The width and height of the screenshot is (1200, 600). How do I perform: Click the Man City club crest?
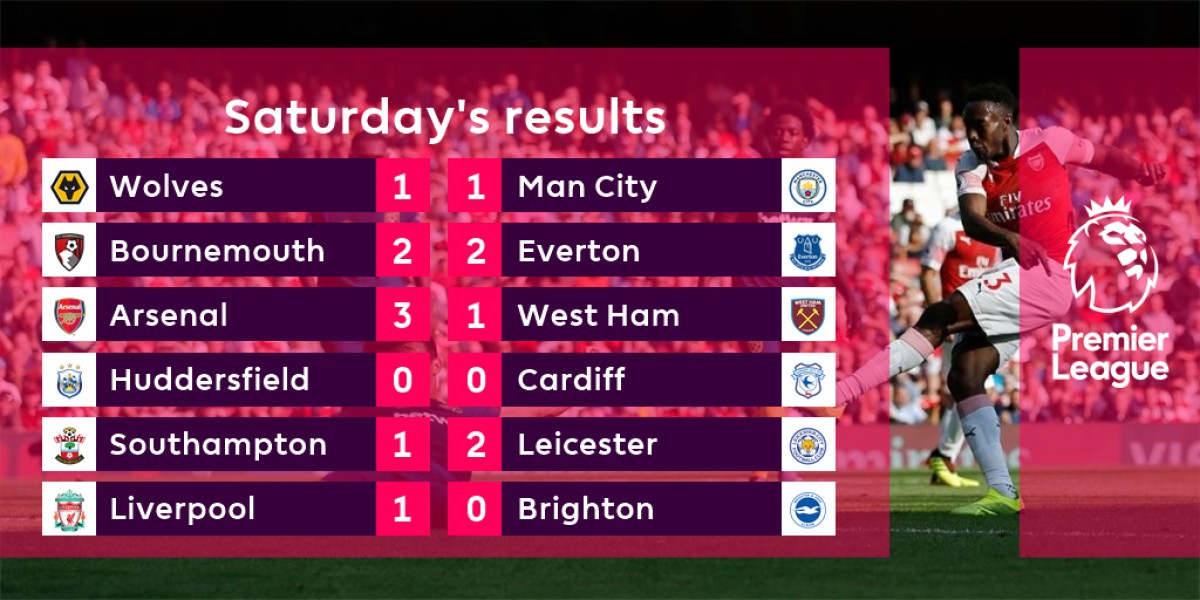point(808,186)
